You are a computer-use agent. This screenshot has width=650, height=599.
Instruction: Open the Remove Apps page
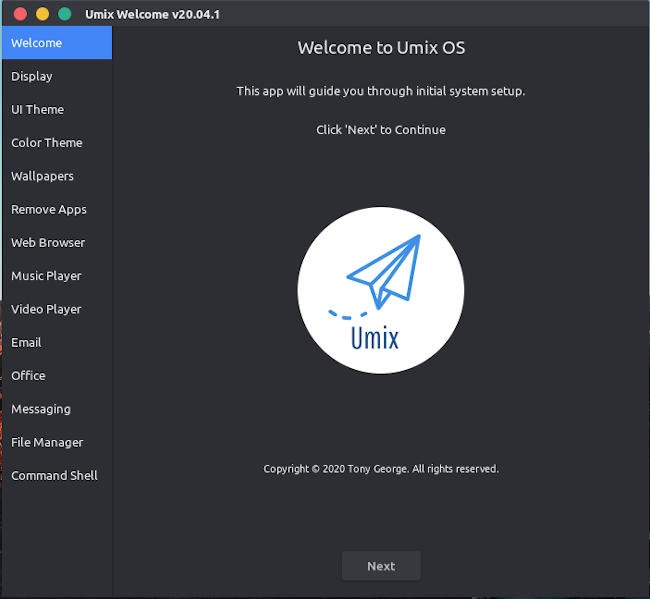coord(57,209)
